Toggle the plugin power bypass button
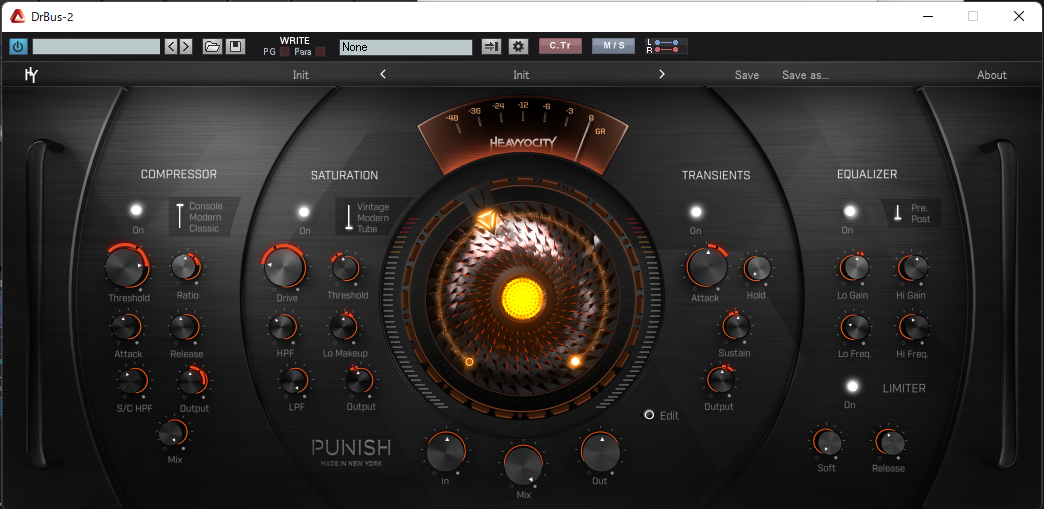 coord(18,47)
